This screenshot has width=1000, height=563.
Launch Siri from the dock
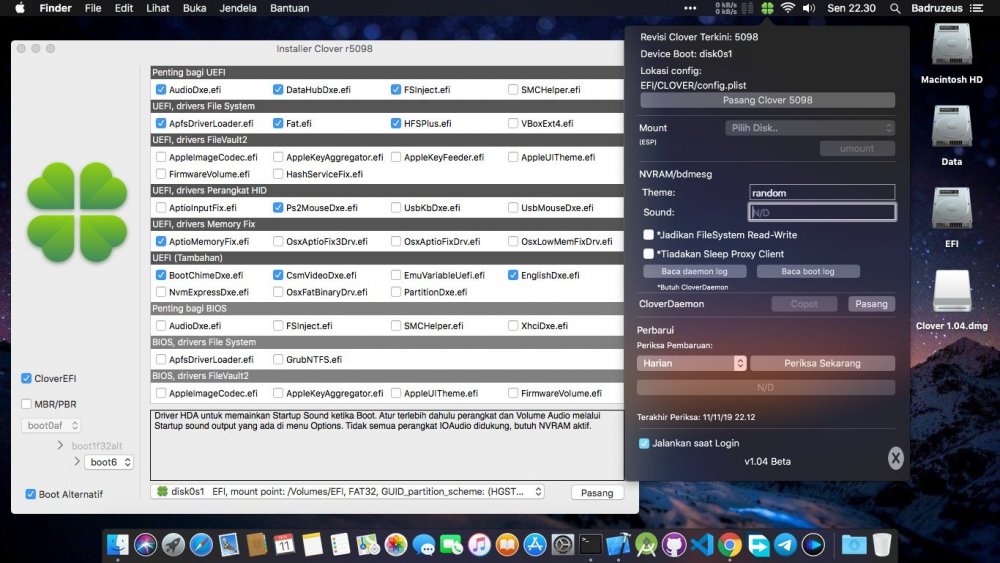[145, 545]
